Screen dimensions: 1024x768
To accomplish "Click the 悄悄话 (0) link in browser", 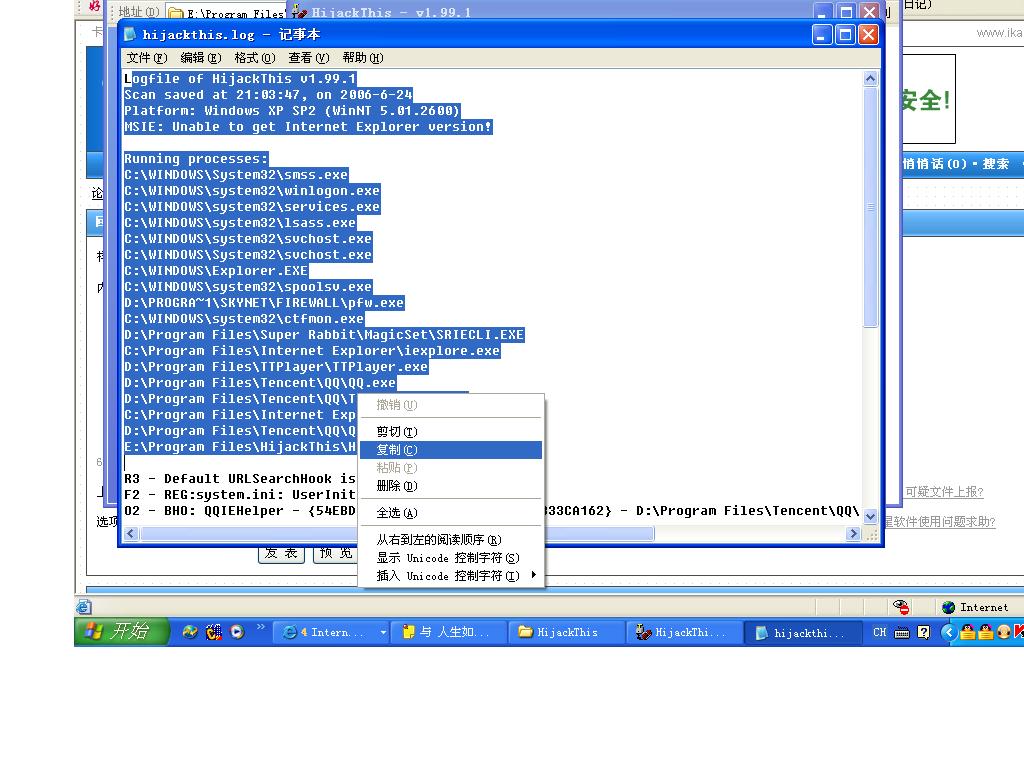I will (935, 164).
